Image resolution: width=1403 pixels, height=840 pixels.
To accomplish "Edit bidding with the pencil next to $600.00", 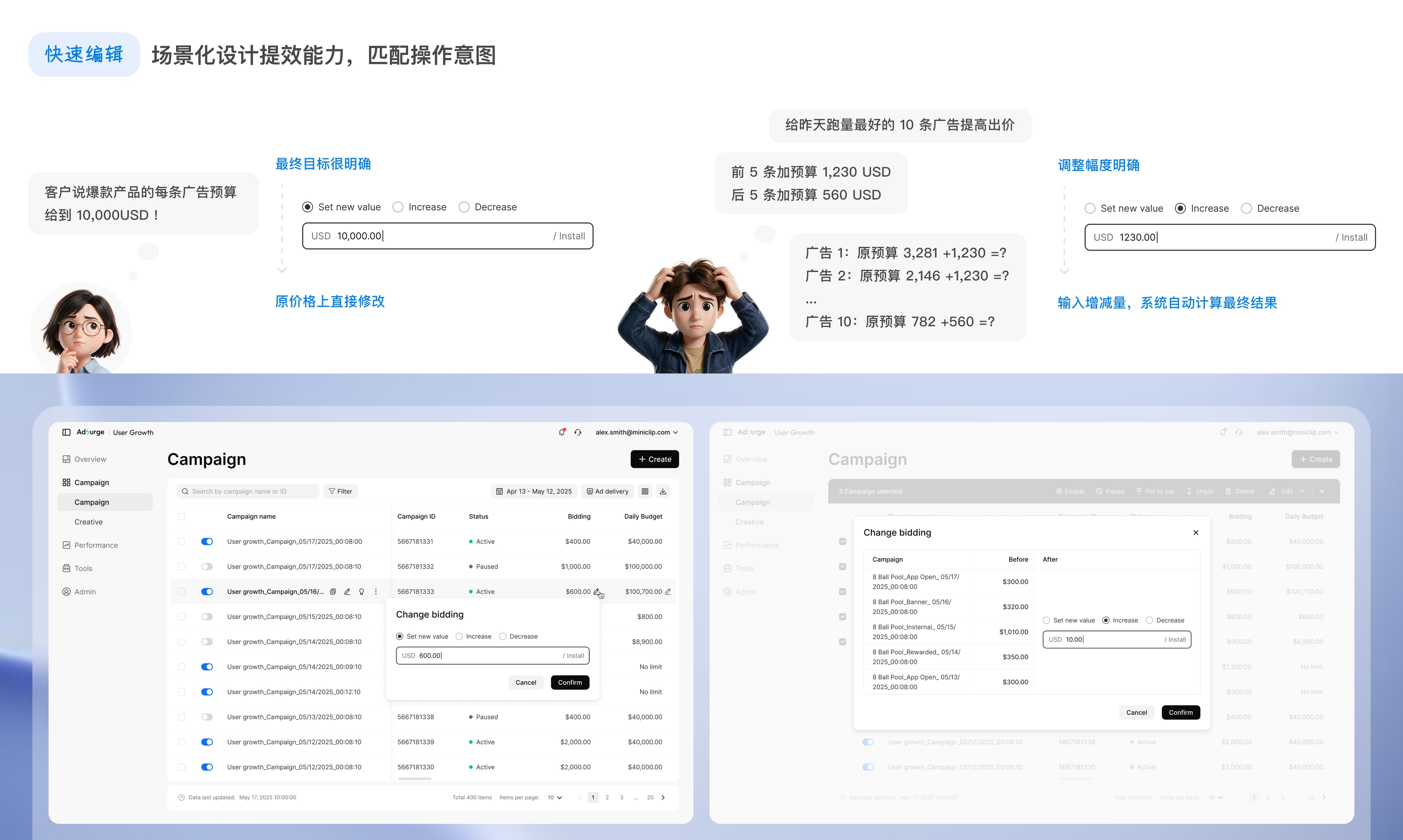I will pyautogui.click(x=596, y=592).
